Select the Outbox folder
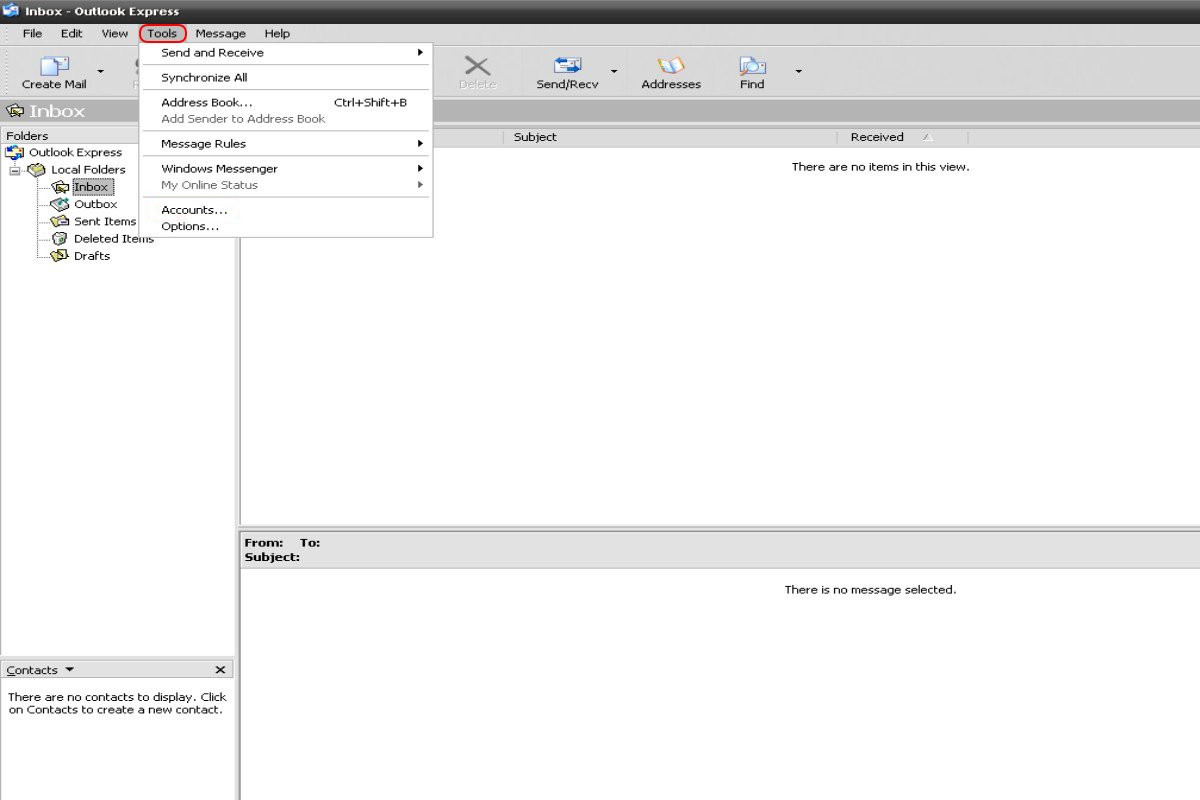Viewport: 1200px width, 800px height. pyautogui.click(x=95, y=204)
